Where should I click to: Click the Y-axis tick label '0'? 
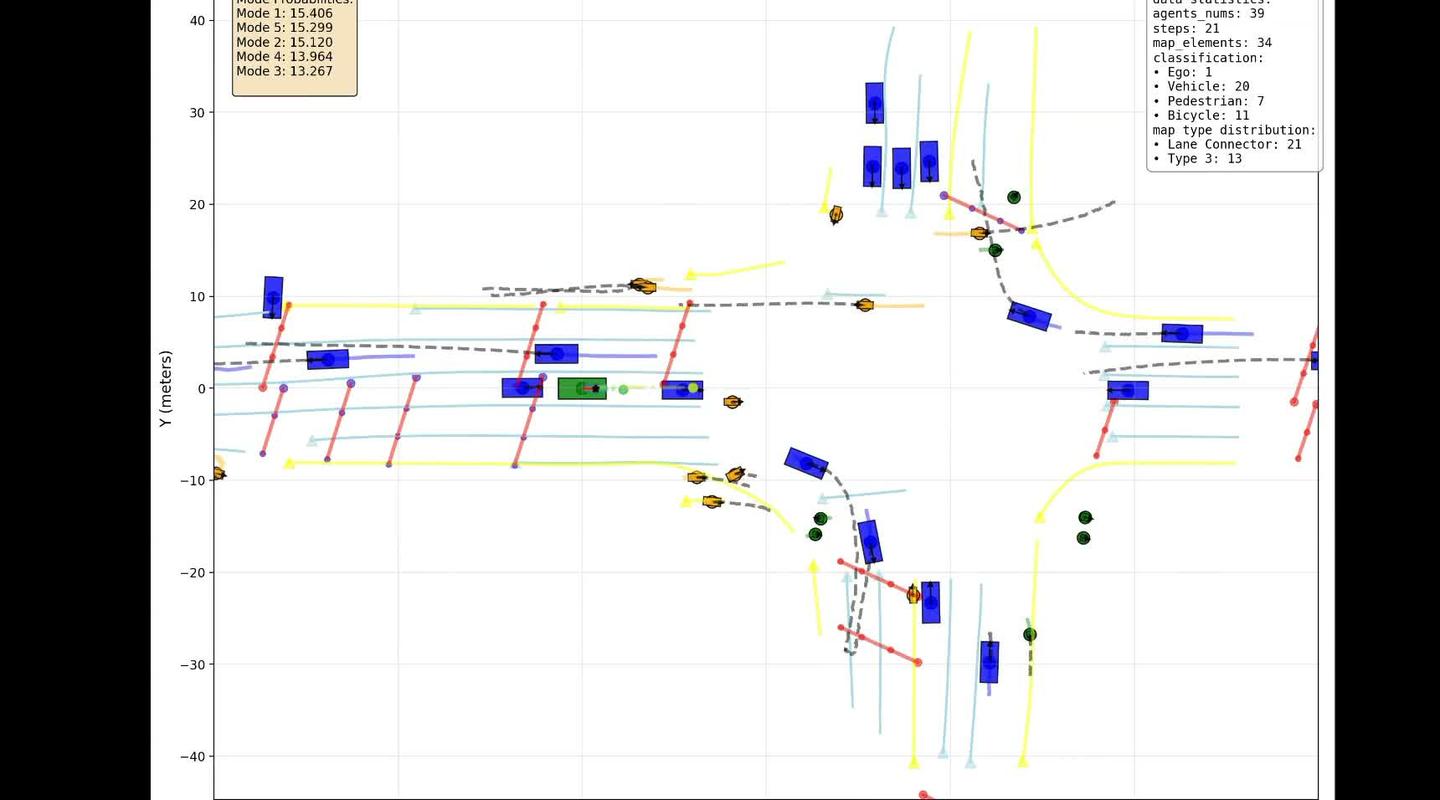(x=201, y=389)
